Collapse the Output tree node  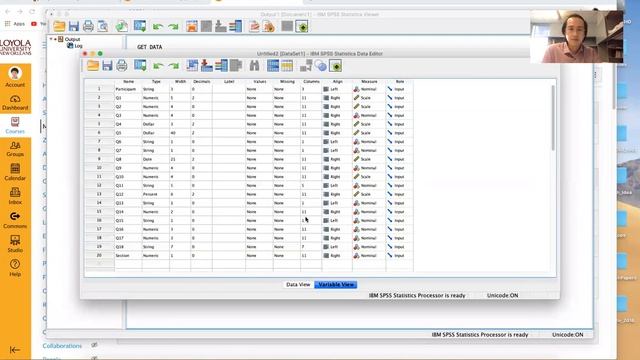coord(51,39)
